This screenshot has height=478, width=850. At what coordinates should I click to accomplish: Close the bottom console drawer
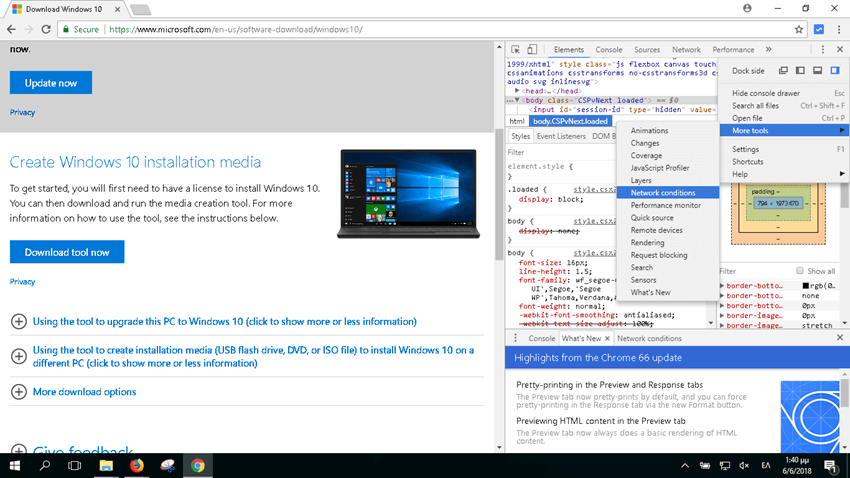pyautogui.click(x=840, y=337)
